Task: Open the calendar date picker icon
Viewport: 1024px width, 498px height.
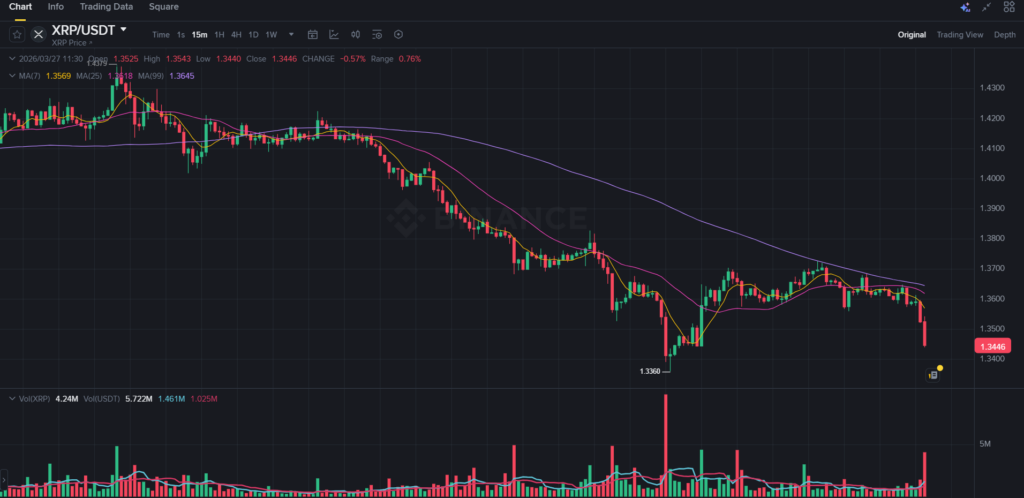Action: pyautogui.click(x=313, y=35)
